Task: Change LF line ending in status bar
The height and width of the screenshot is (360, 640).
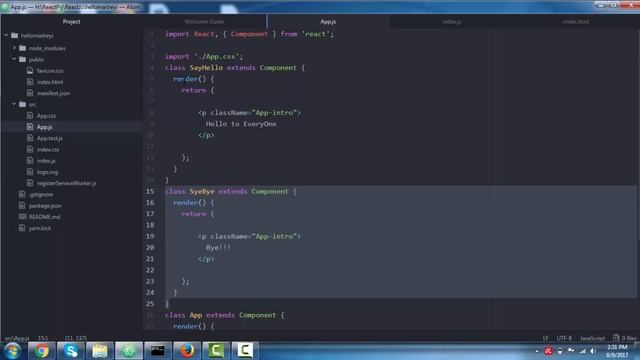Action: point(545,338)
